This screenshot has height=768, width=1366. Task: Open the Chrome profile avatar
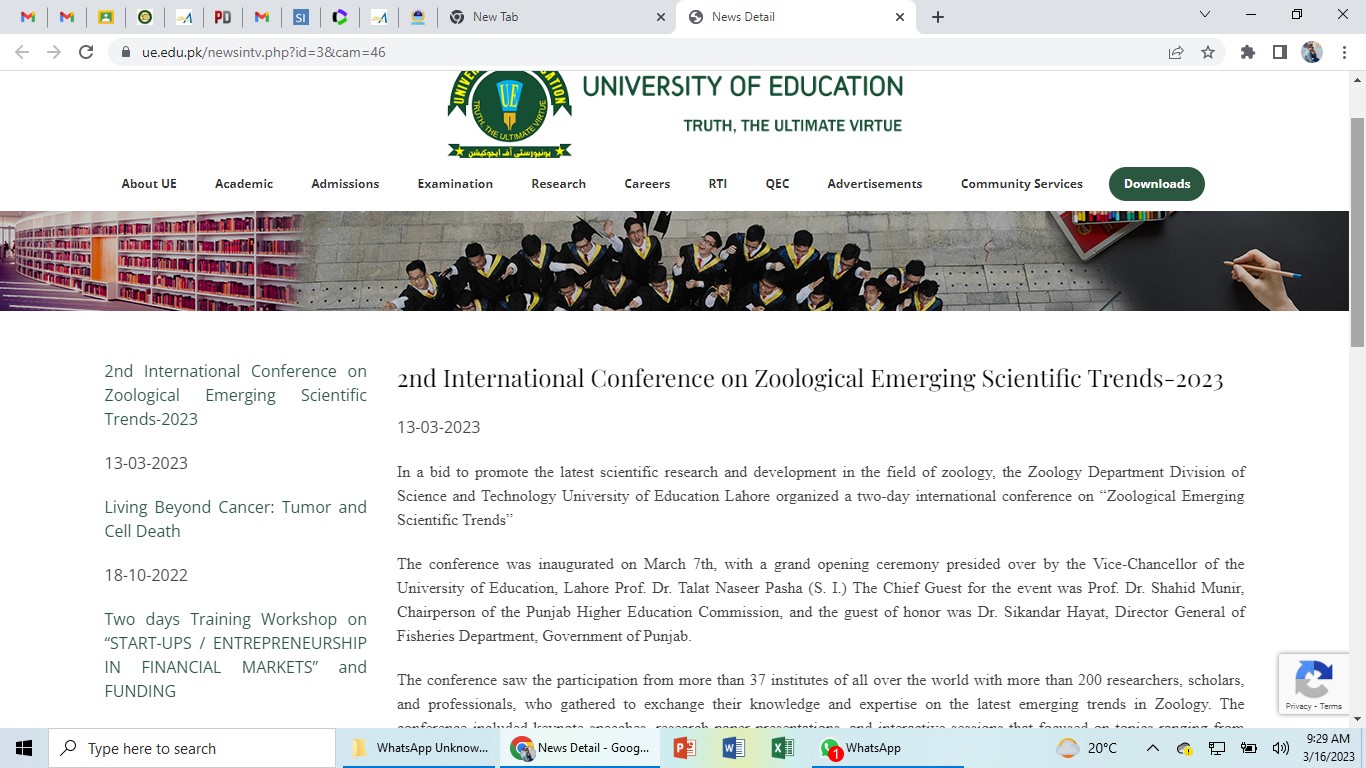pos(1312,52)
